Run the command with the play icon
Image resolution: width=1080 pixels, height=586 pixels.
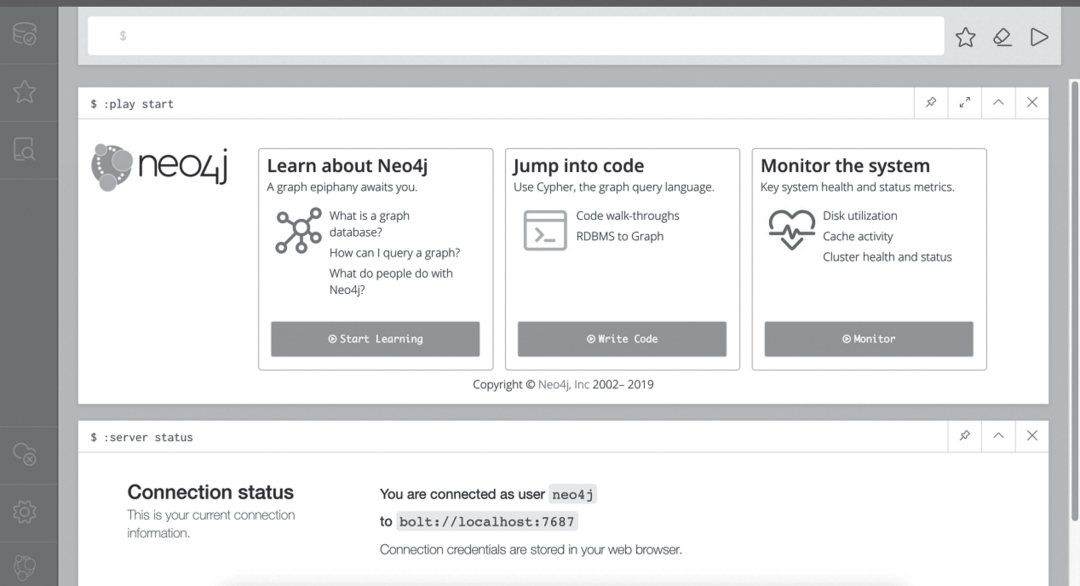[x=1039, y=37]
